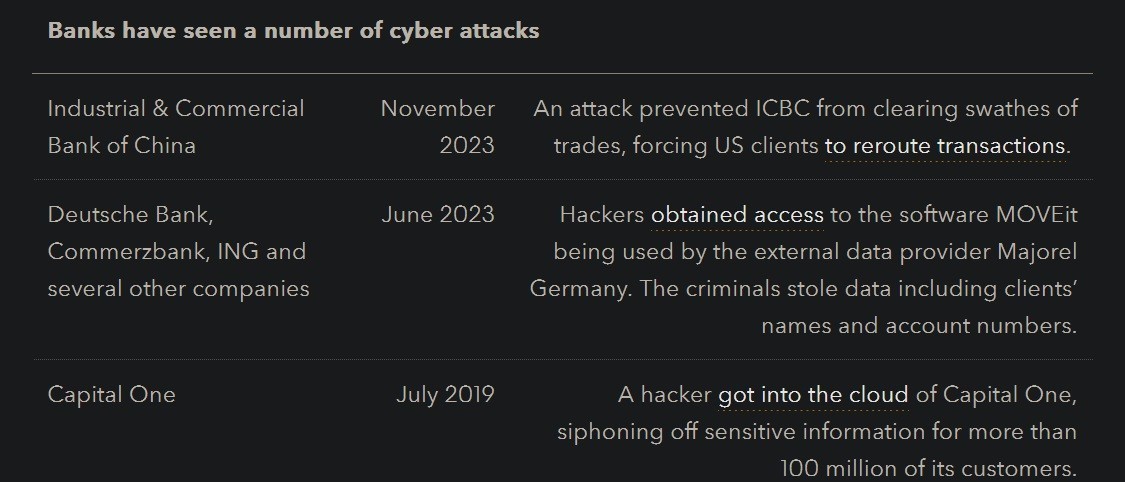Select Capital One in the bank name column
Viewport: 1125px width, 482px height.
tap(111, 394)
